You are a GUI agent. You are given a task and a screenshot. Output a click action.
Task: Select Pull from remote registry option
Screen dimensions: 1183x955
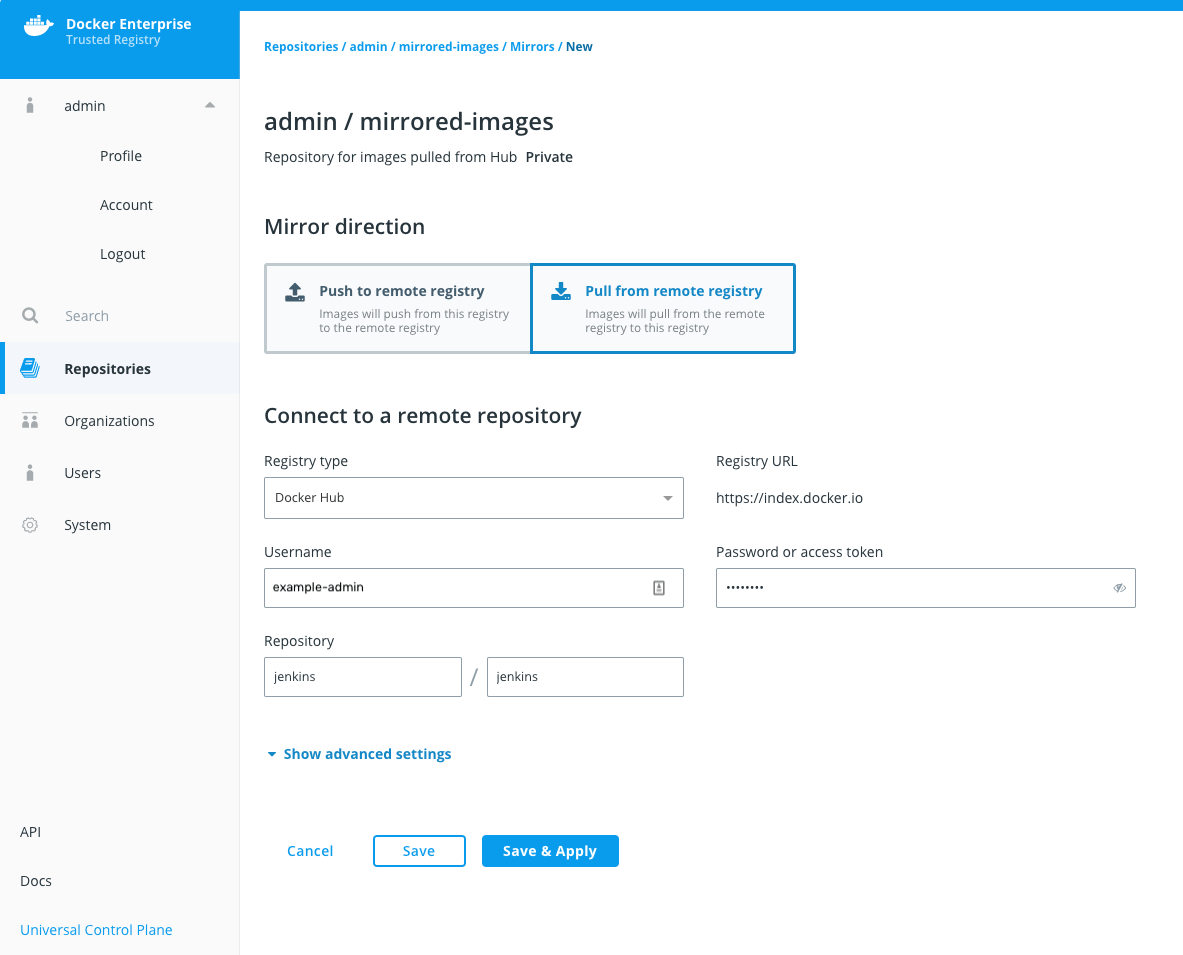(x=663, y=309)
